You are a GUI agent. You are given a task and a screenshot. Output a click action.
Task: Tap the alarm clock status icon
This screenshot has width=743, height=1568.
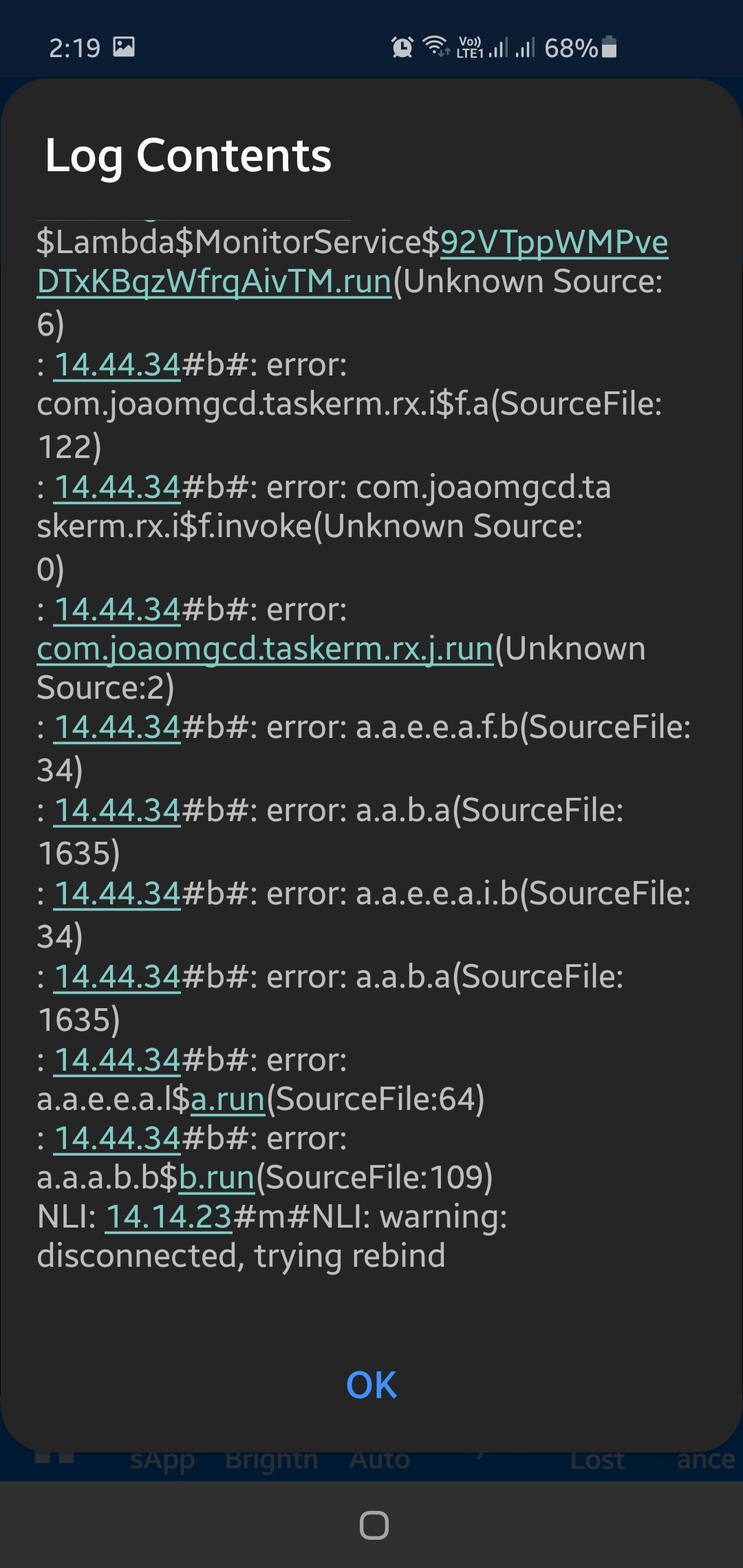tap(402, 47)
